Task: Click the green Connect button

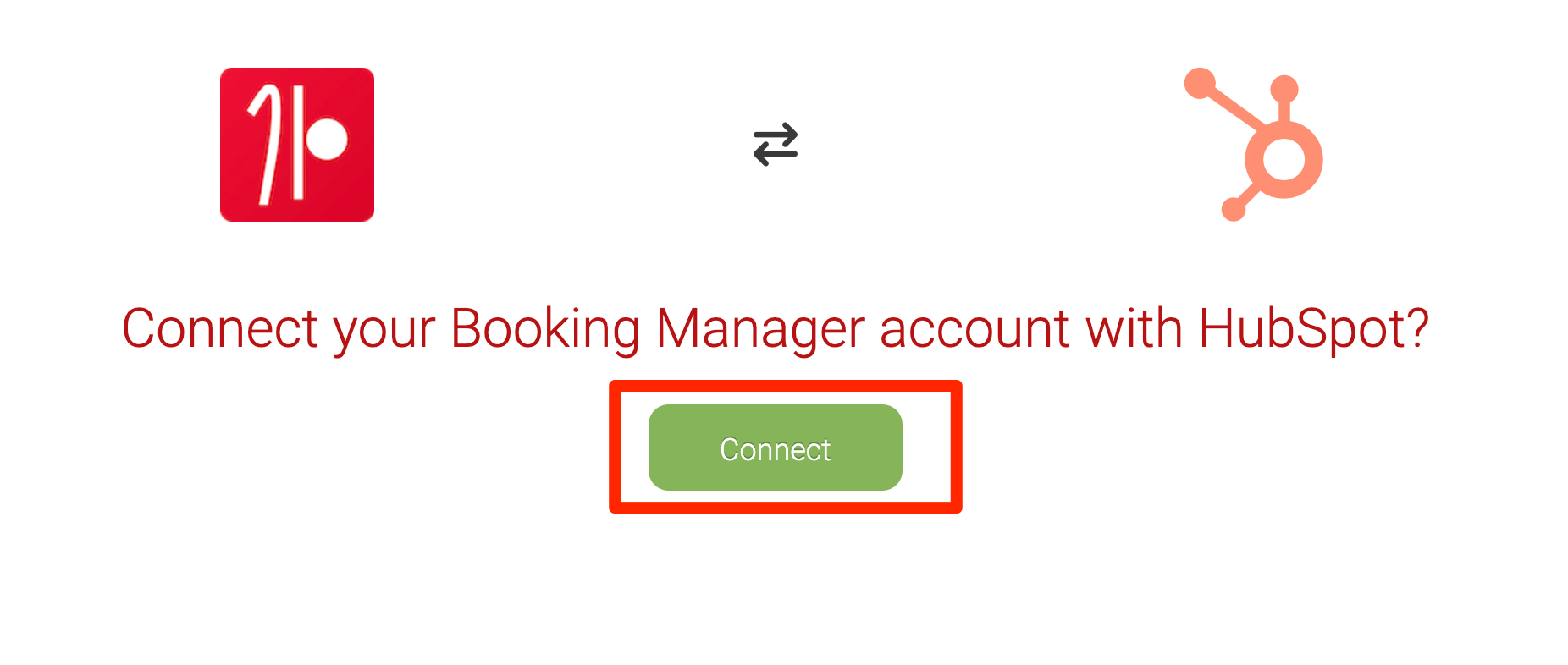Action: tap(775, 448)
